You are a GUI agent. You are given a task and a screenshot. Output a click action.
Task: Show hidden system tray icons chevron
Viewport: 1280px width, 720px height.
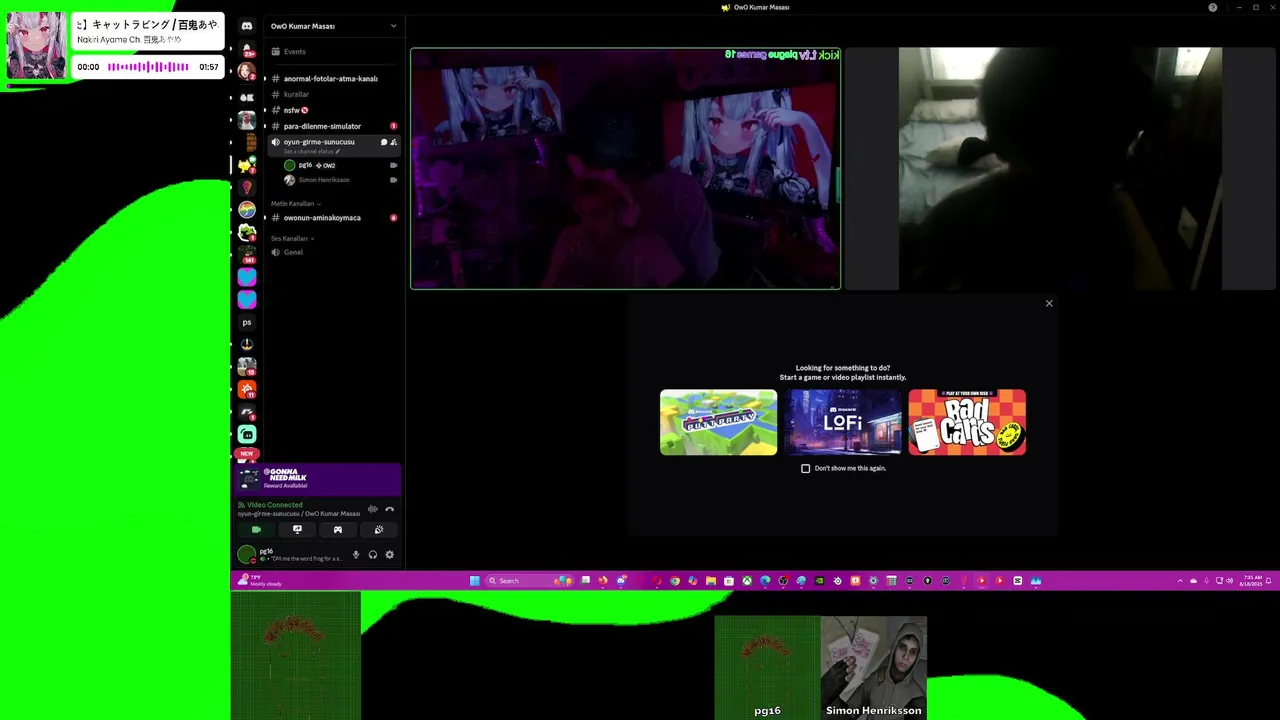(x=1180, y=581)
